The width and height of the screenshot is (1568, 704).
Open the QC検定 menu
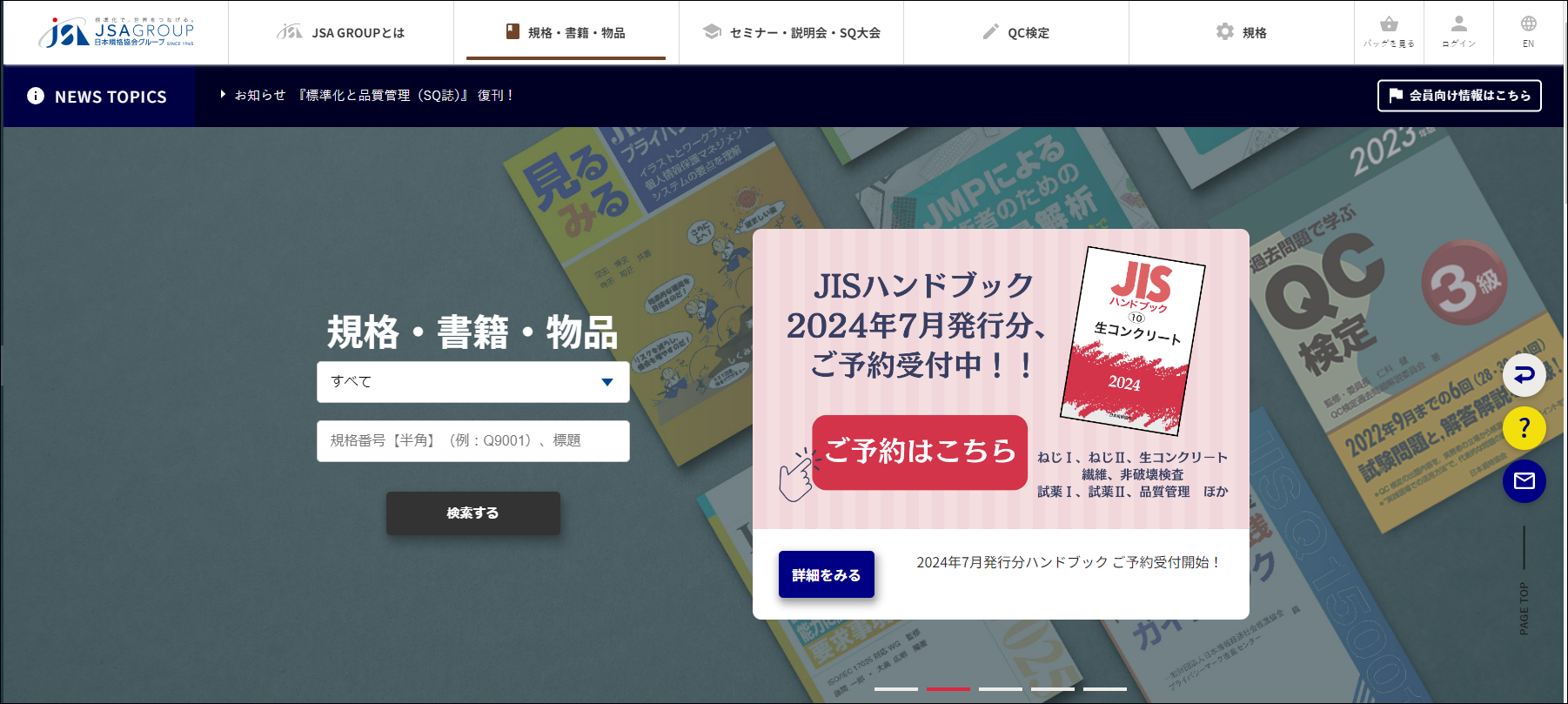1016,32
